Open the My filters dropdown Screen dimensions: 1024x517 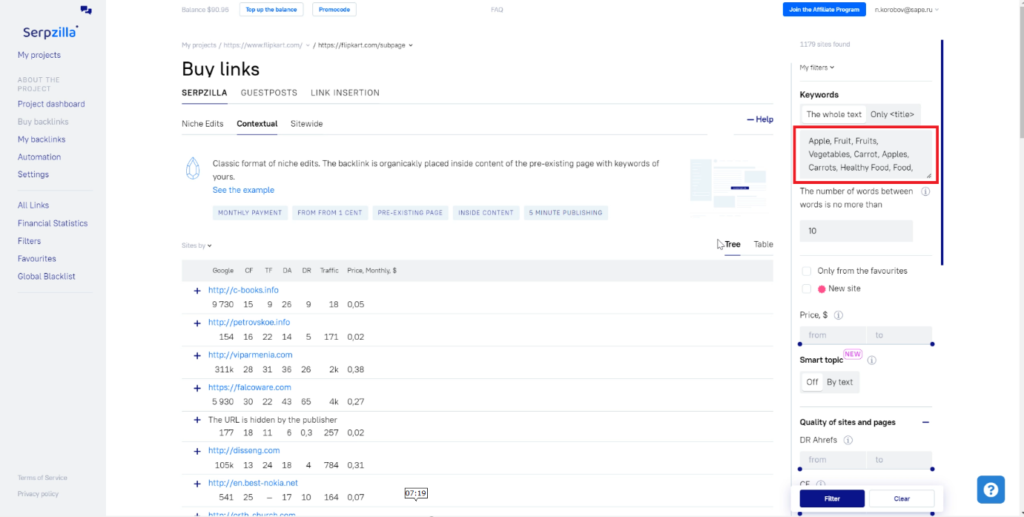point(817,67)
